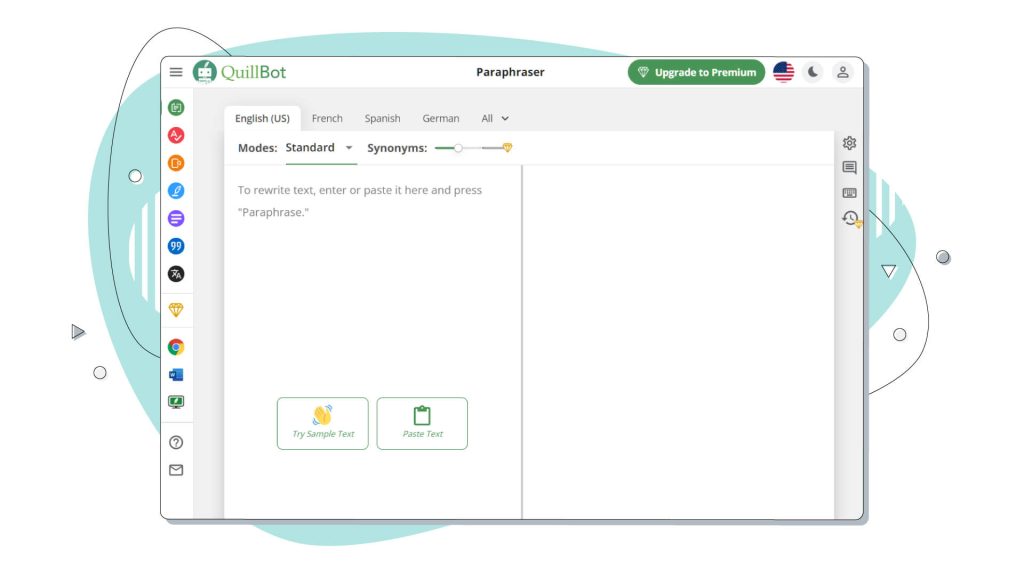Click the premium diamond on Synonyms slider
Image resolution: width=1024 pixels, height=576 pixels.
507,148
